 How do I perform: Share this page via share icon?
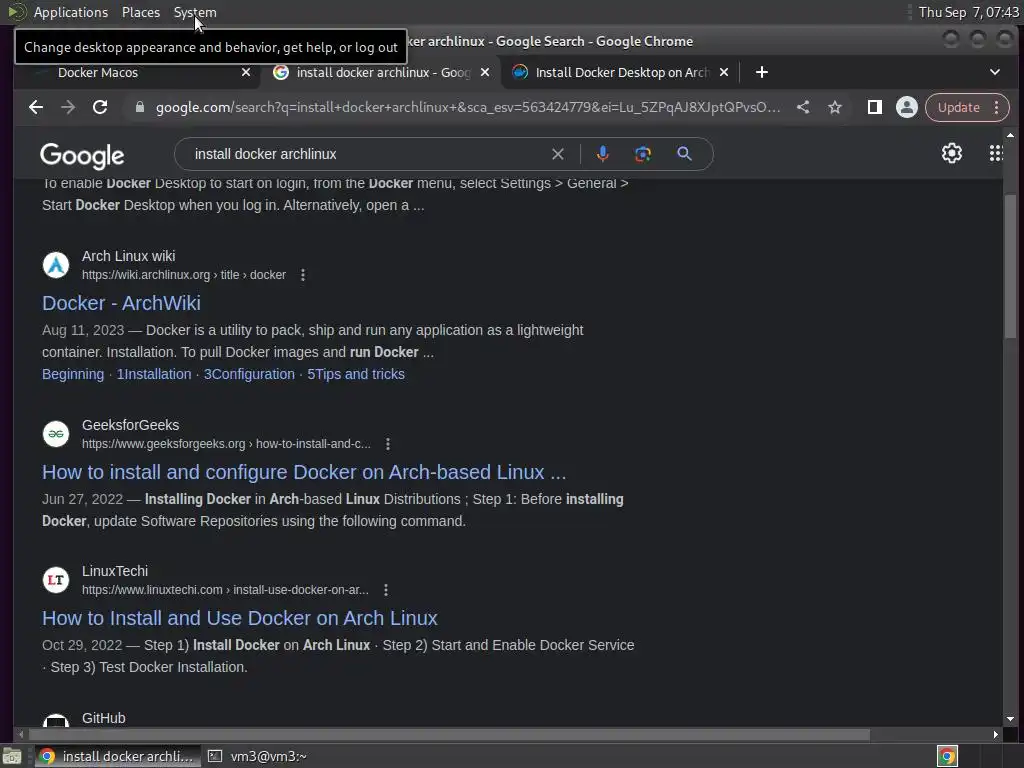803,107
